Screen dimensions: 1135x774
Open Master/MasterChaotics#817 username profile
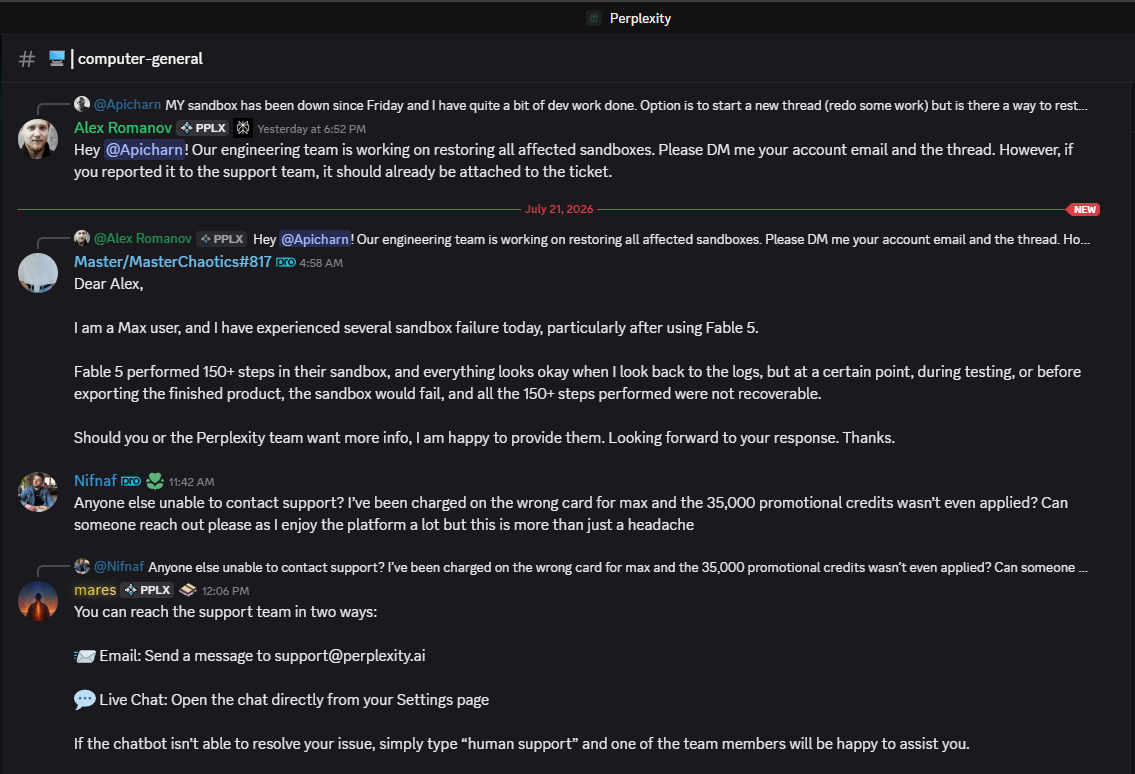[172, 262]
